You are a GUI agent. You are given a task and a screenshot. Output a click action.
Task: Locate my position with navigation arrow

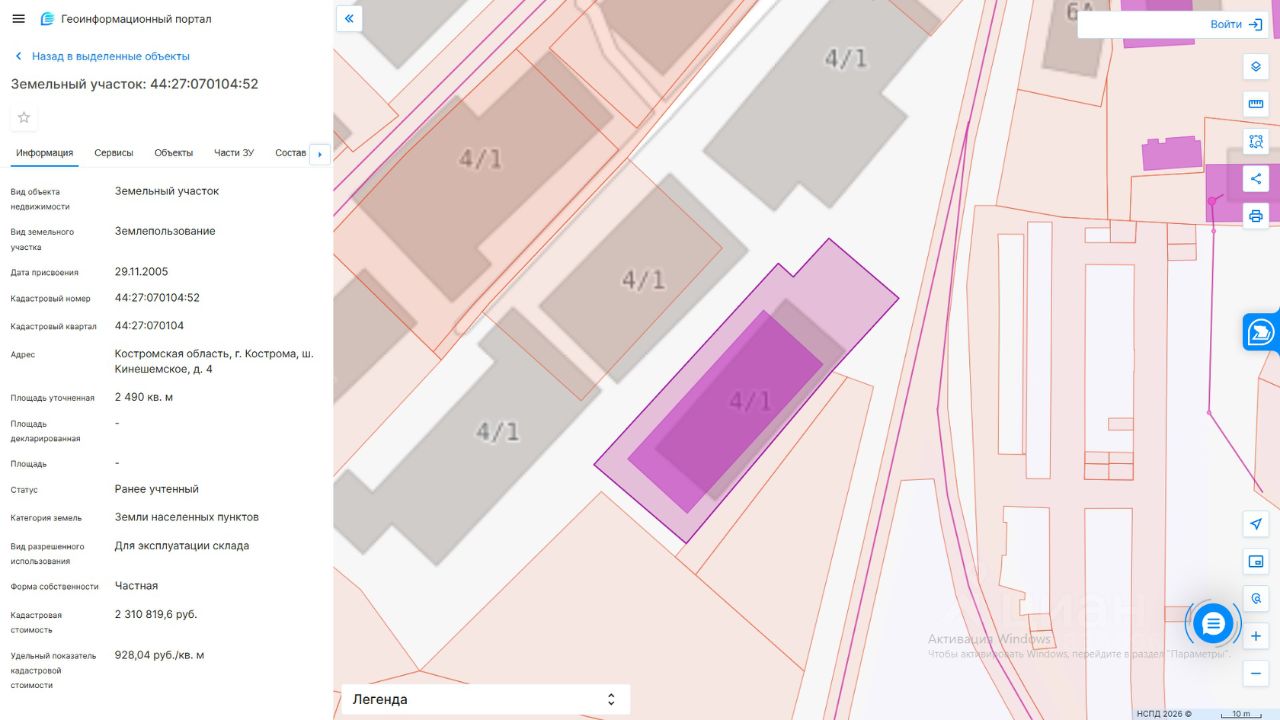tap(1256, 524)
